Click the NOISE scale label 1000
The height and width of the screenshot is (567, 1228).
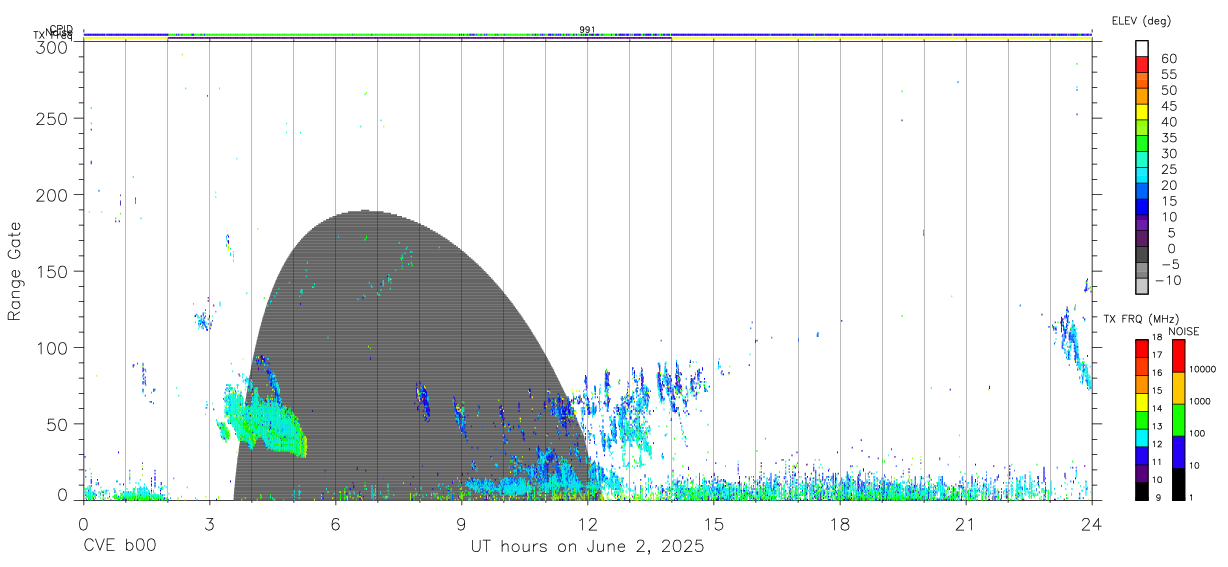tap(1200, 402)
